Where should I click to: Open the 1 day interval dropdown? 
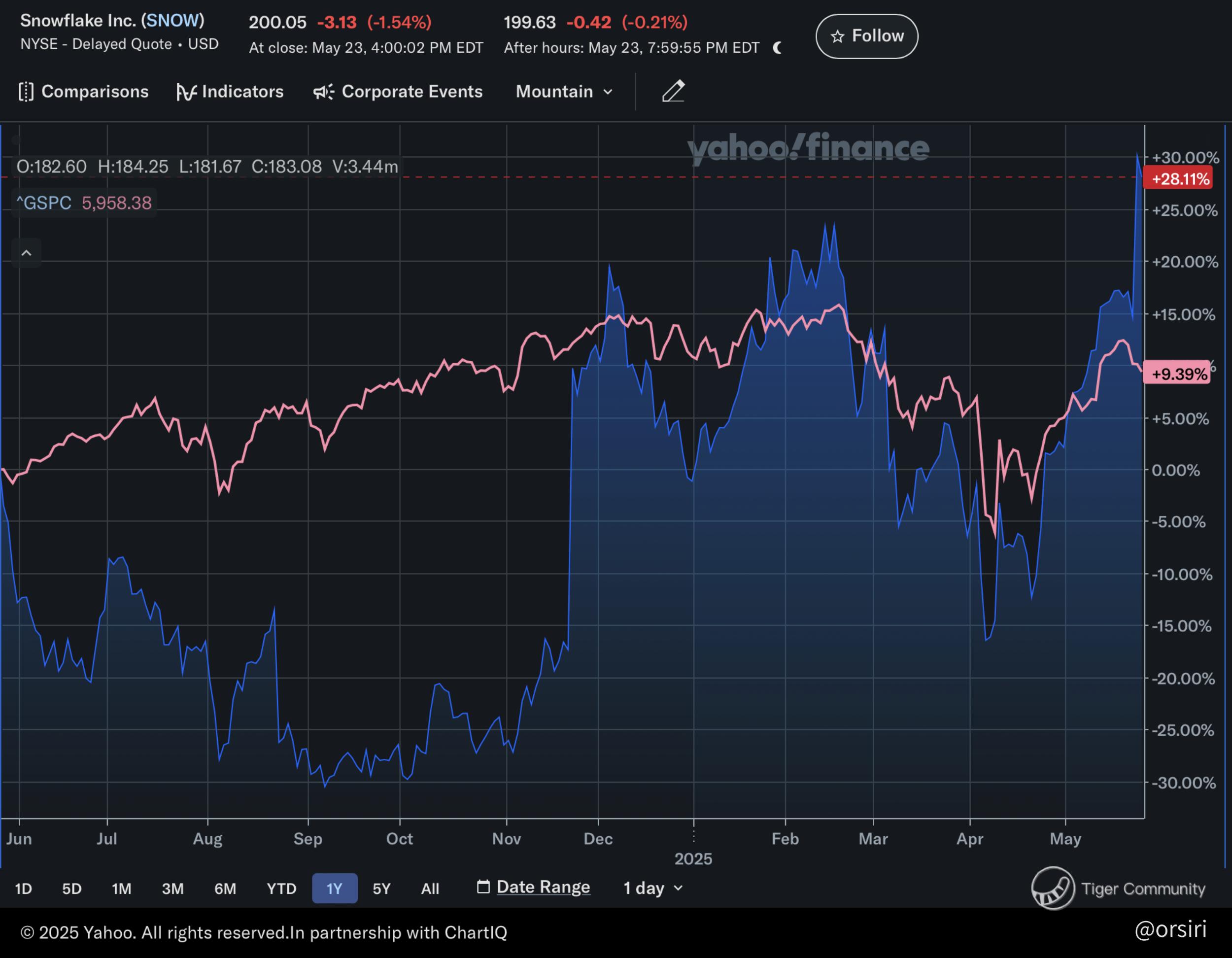click(652, 888)
